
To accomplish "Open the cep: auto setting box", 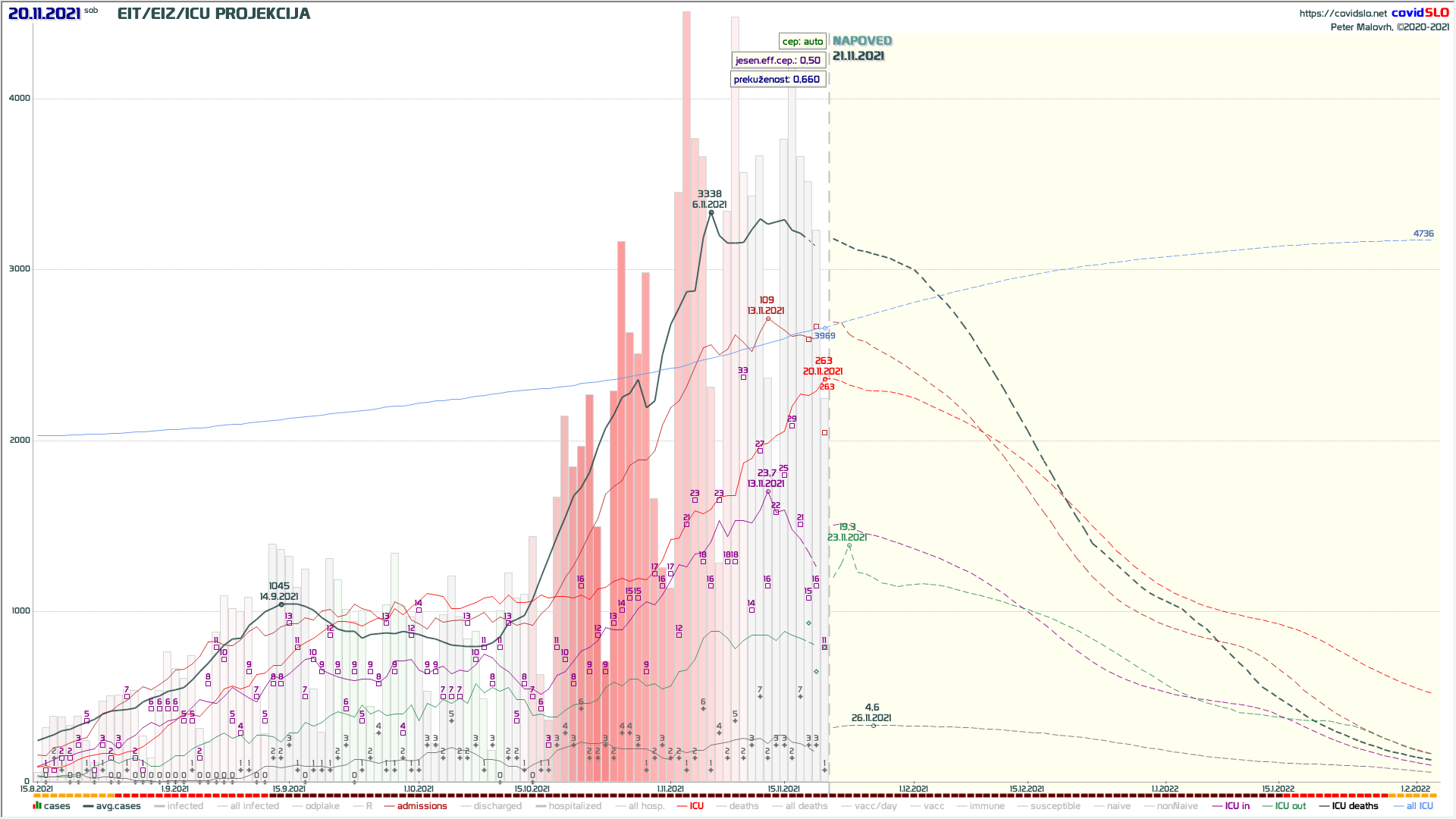I will pos(802,42).
